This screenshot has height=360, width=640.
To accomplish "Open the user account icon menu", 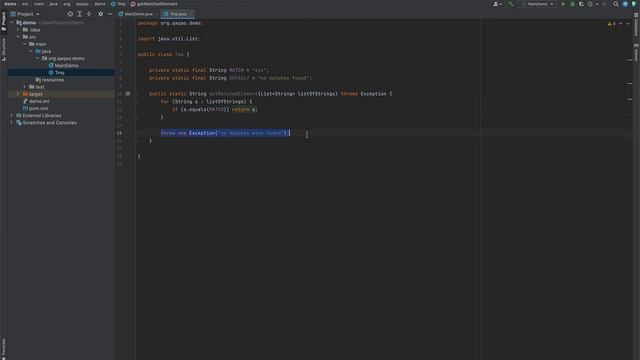I will (497, 4).
